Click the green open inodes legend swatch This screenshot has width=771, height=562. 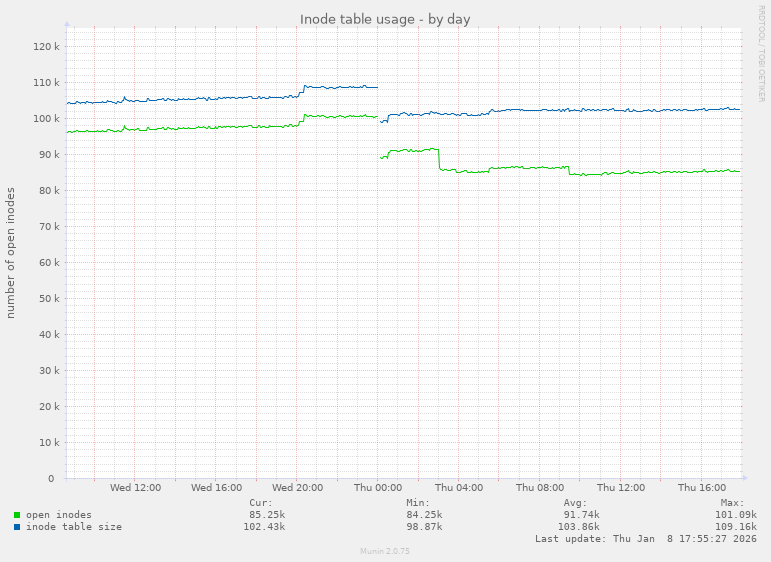tap(17, 515)
